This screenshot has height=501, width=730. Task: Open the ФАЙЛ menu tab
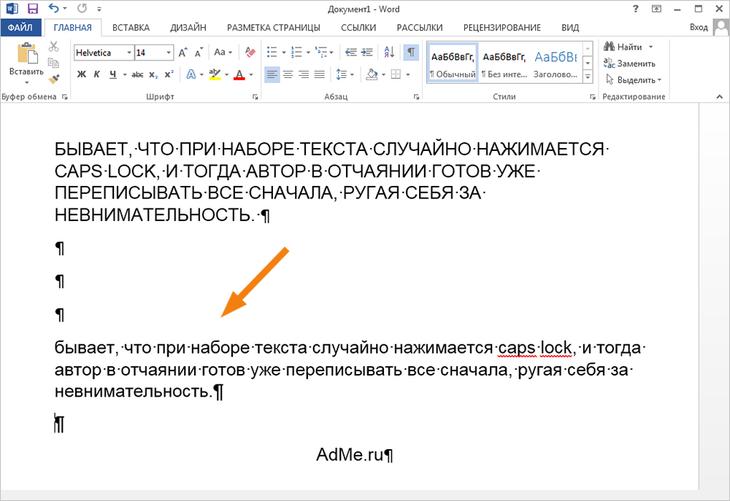pyautogui.click(x=20, y=27)
